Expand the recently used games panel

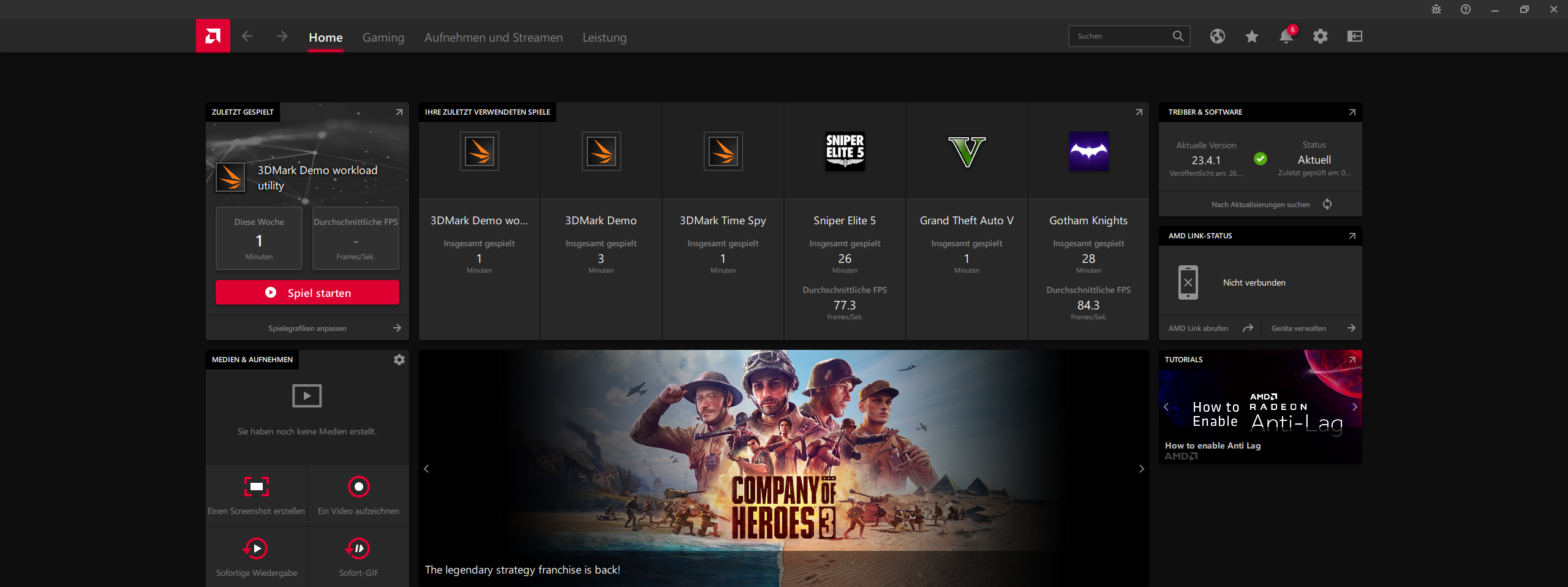[x=1139, y=112]
